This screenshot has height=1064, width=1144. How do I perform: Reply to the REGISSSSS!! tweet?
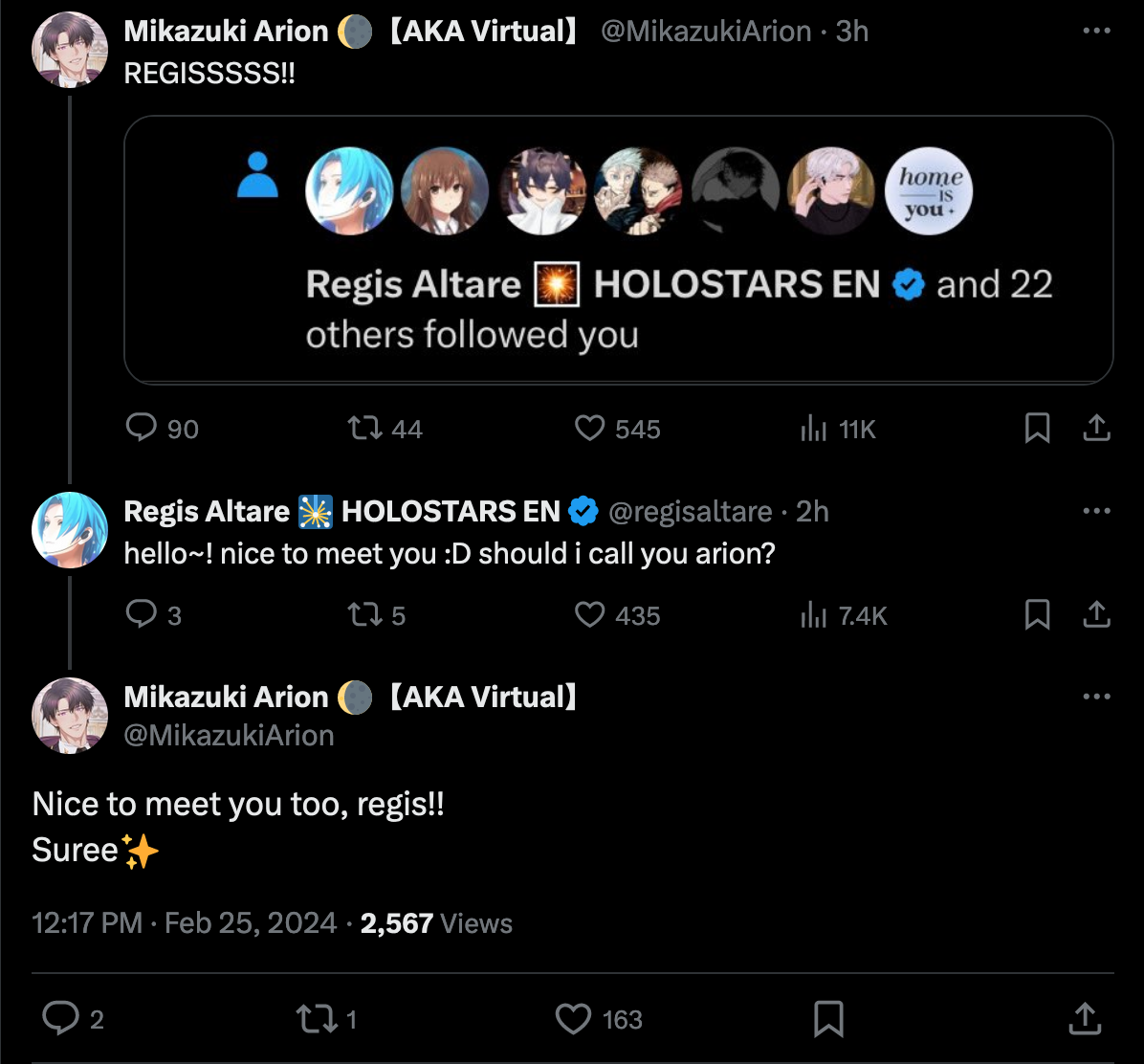(142, 428)
